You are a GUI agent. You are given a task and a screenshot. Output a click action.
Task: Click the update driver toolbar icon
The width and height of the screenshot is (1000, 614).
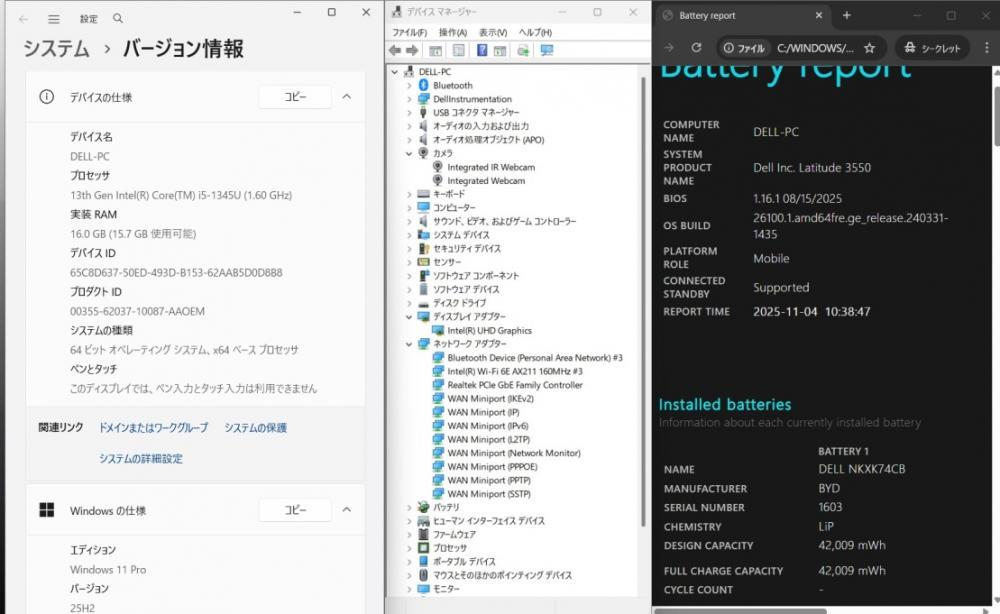tap(523, 50)
